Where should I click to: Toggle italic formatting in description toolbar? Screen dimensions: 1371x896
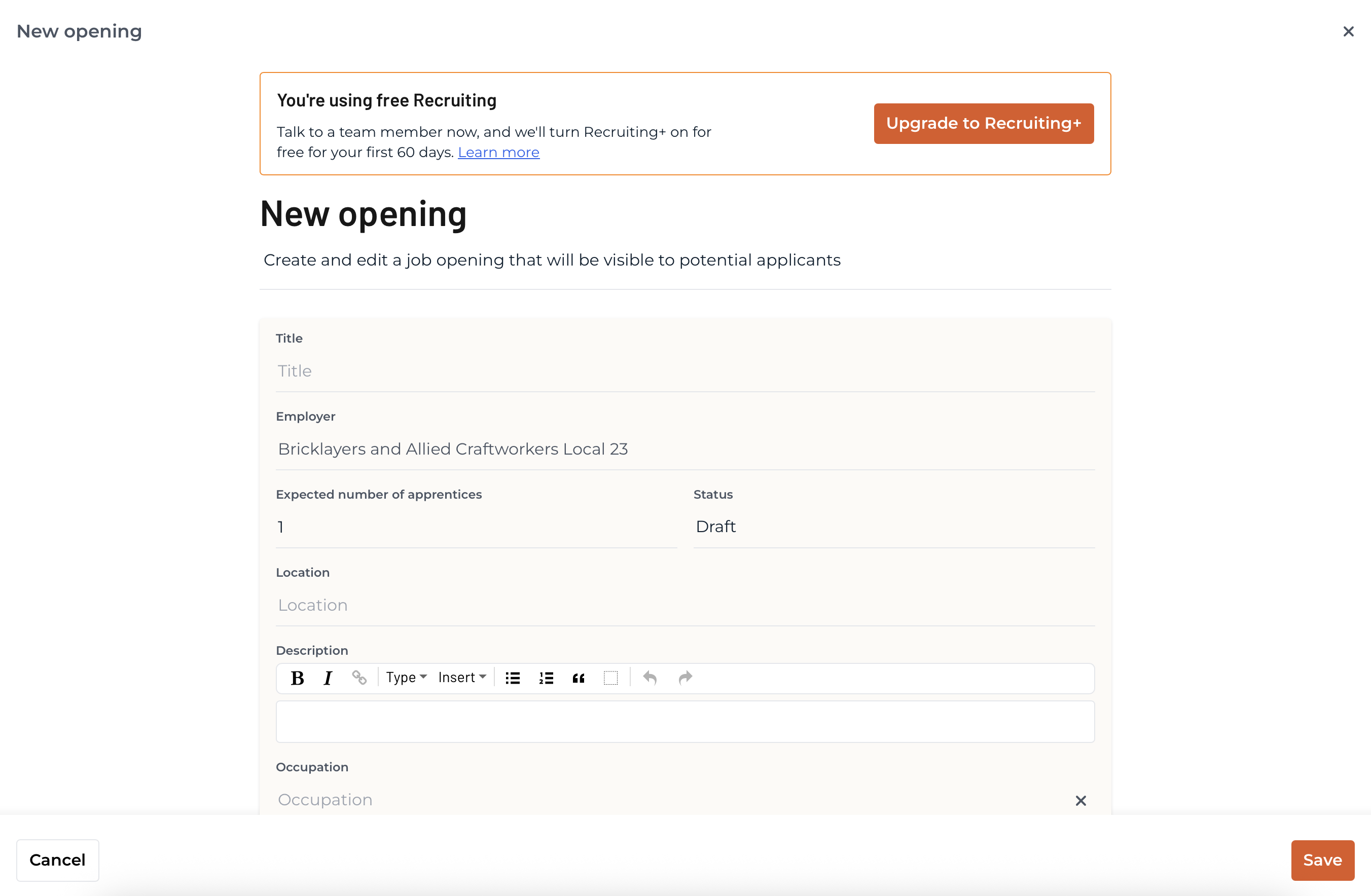[328, 678]
